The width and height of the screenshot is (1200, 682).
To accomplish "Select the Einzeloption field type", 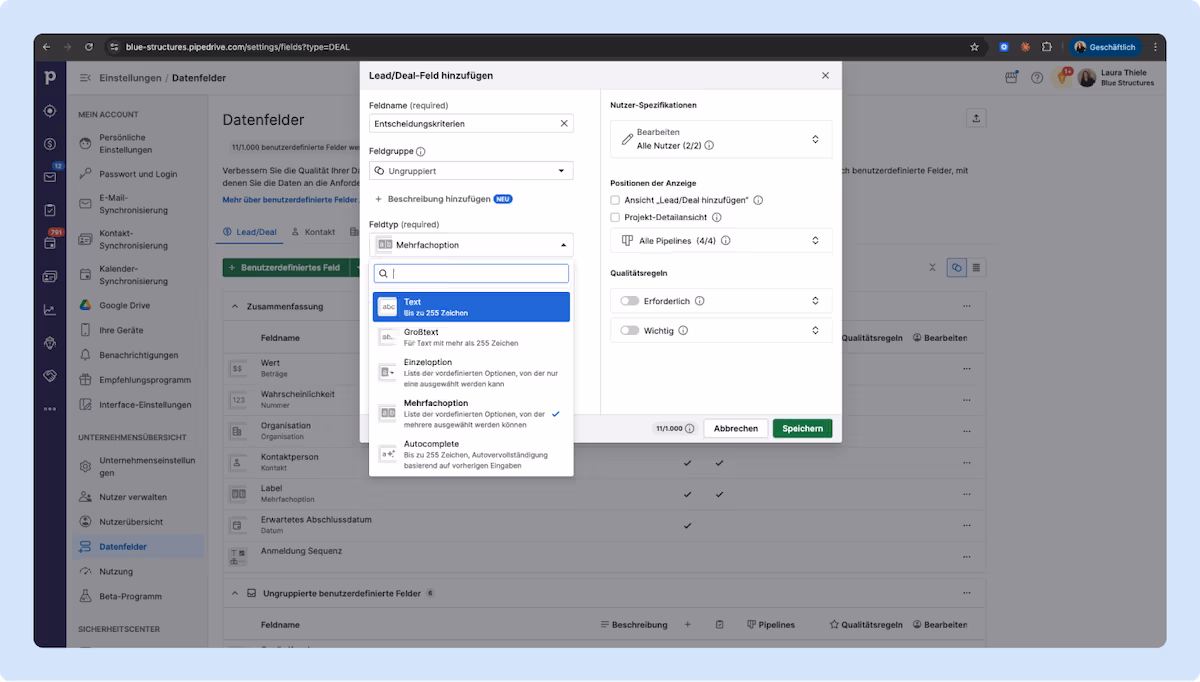I will (x=471, y=372).
